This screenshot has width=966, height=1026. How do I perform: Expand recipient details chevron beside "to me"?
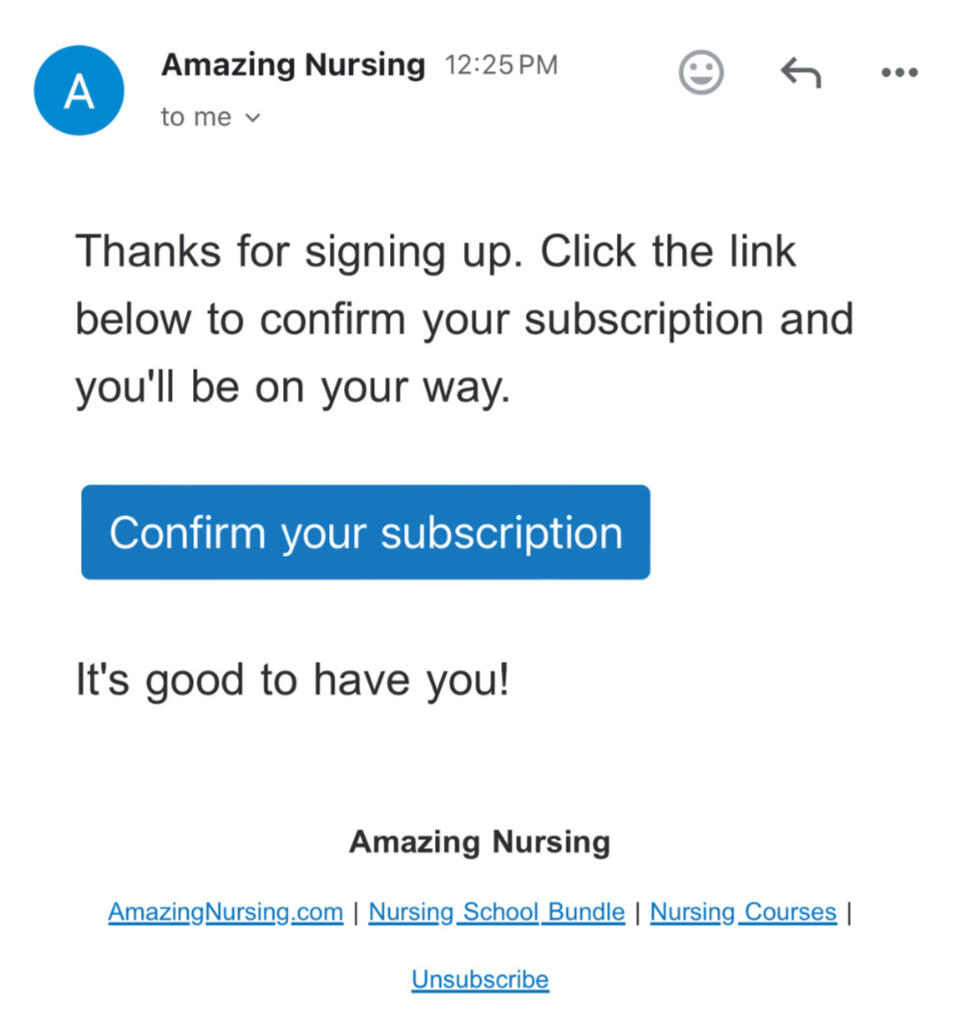[x=252, y=118]
